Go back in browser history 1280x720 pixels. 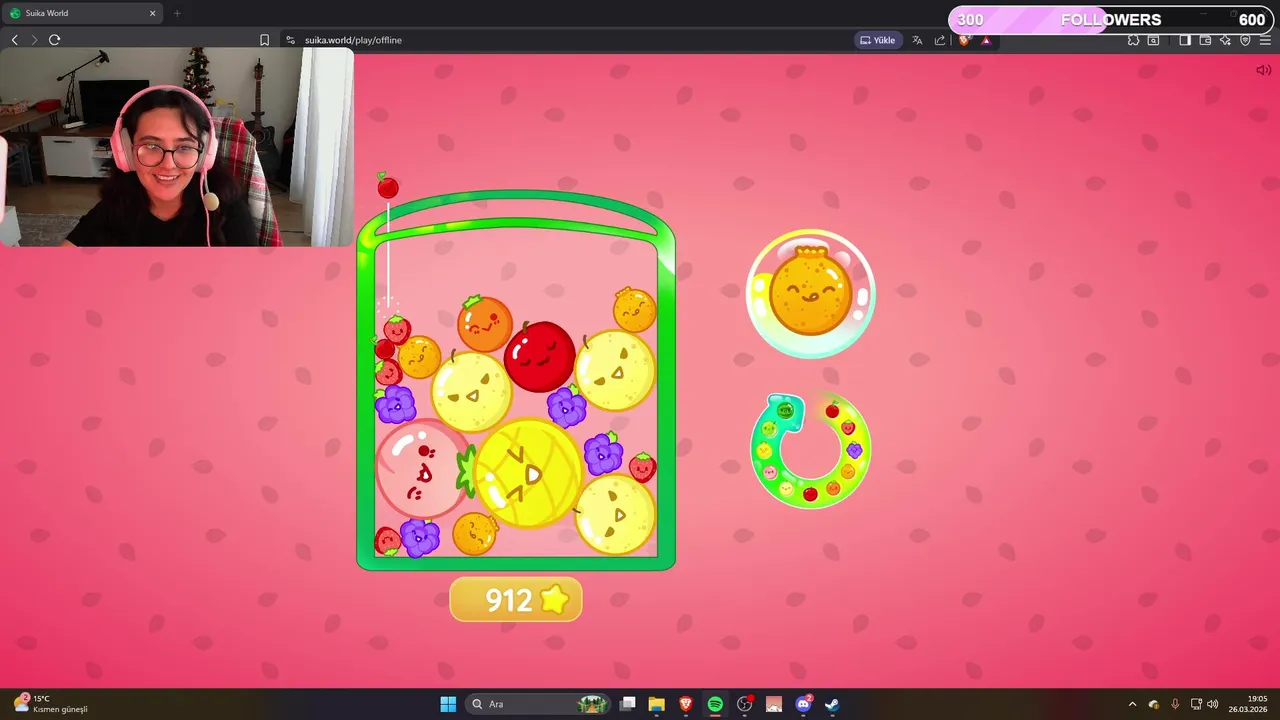14,40
